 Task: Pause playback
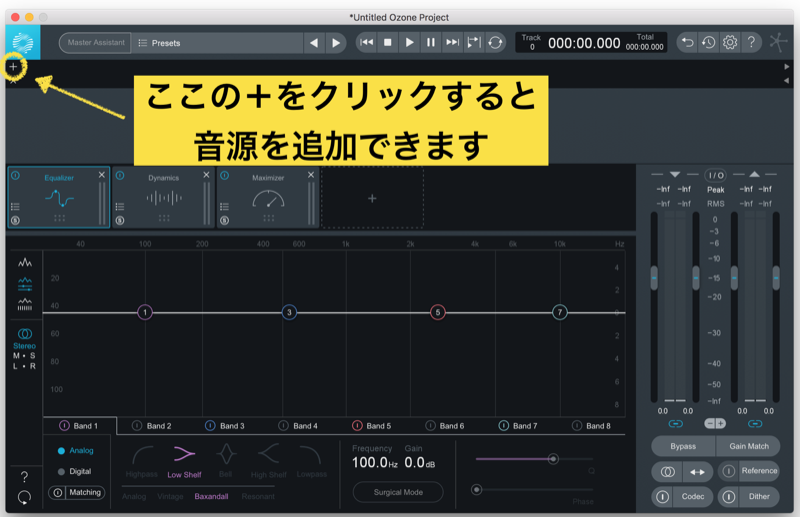pos(431,42)
